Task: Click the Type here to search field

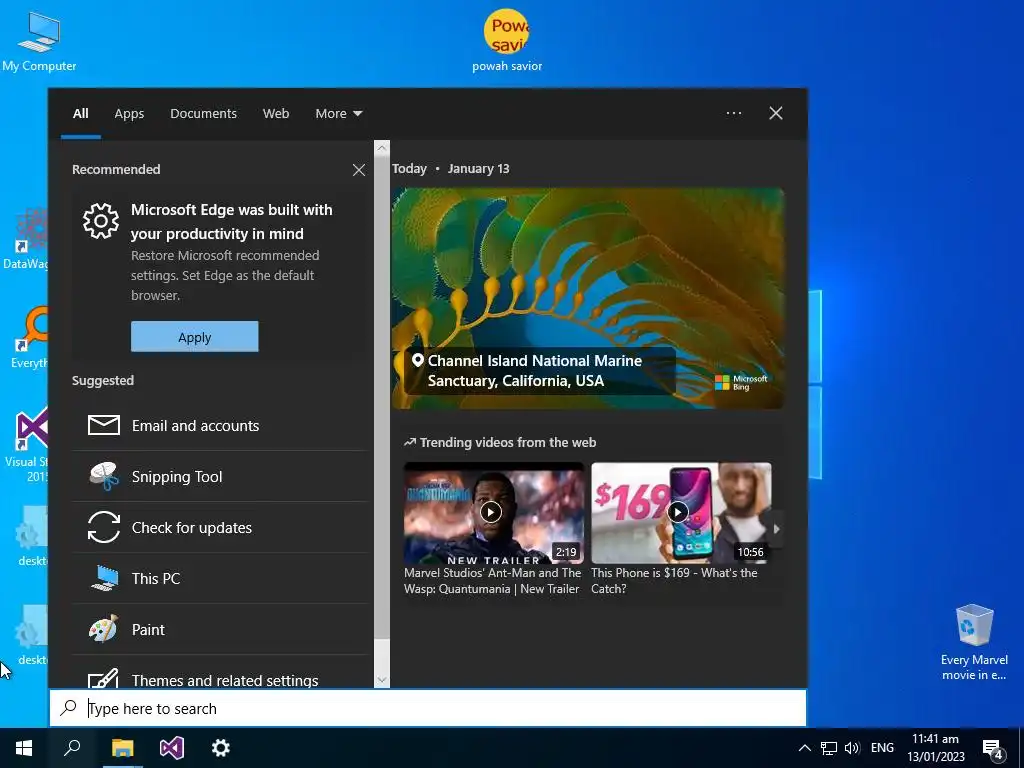Action: 428,708
